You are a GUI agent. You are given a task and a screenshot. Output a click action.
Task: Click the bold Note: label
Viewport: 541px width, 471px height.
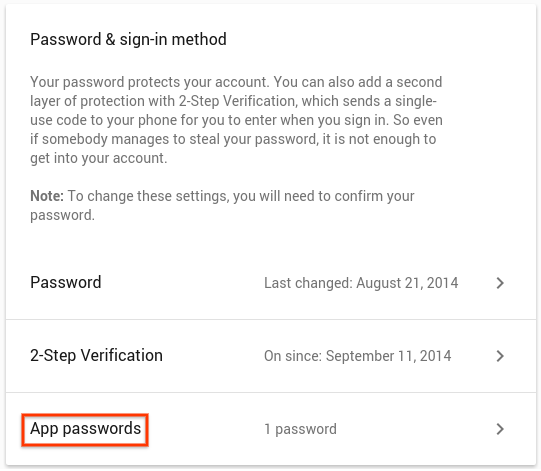point(47,196)
